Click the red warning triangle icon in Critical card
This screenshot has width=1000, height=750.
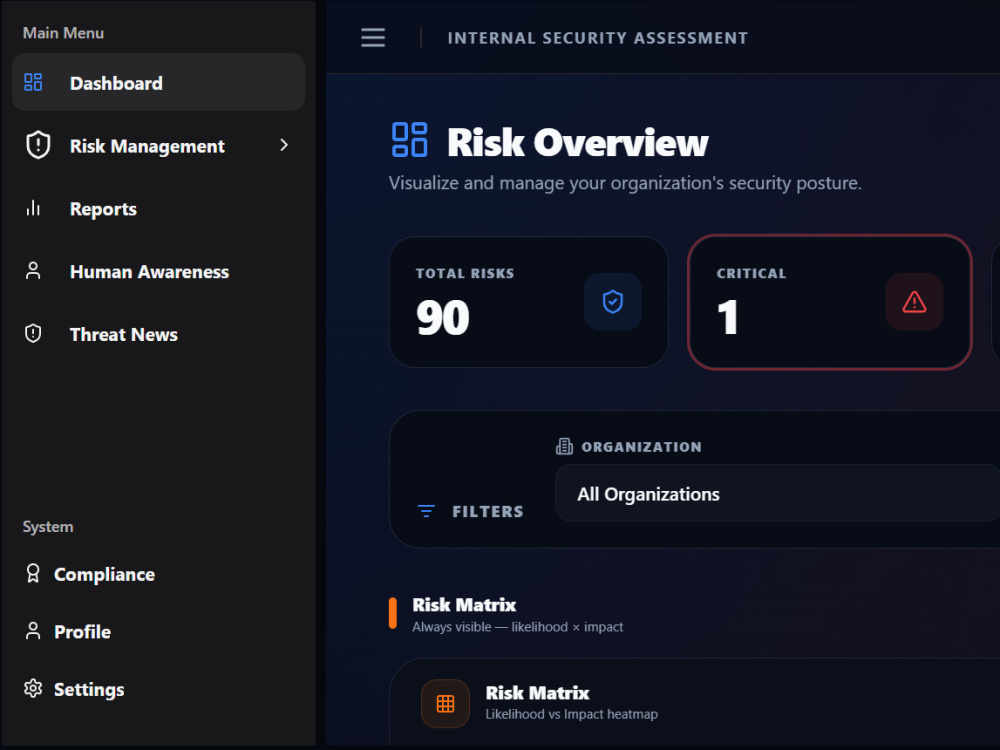tap(915, 302)
